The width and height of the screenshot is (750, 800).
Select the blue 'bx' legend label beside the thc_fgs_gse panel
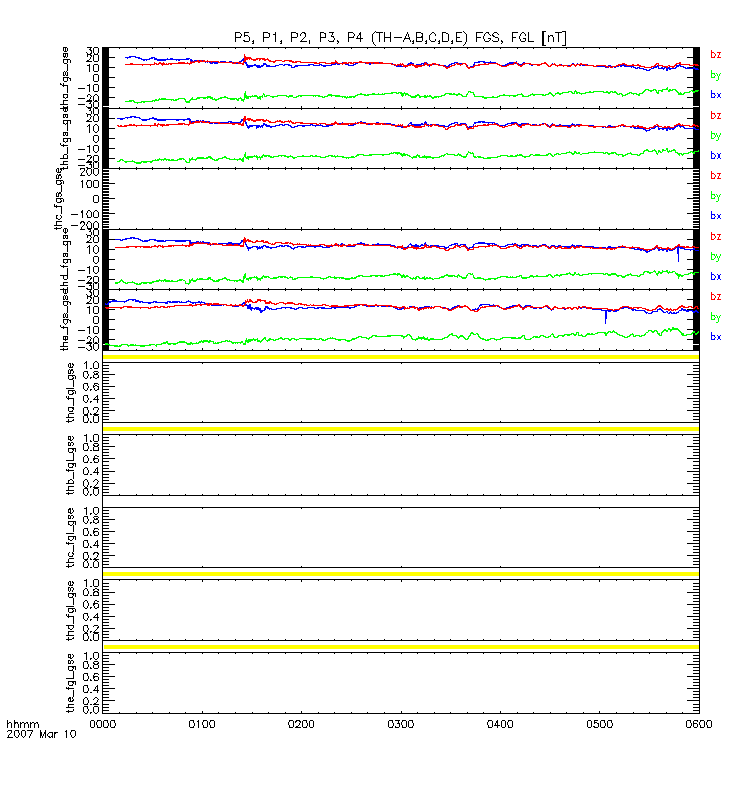click(716, 216)
